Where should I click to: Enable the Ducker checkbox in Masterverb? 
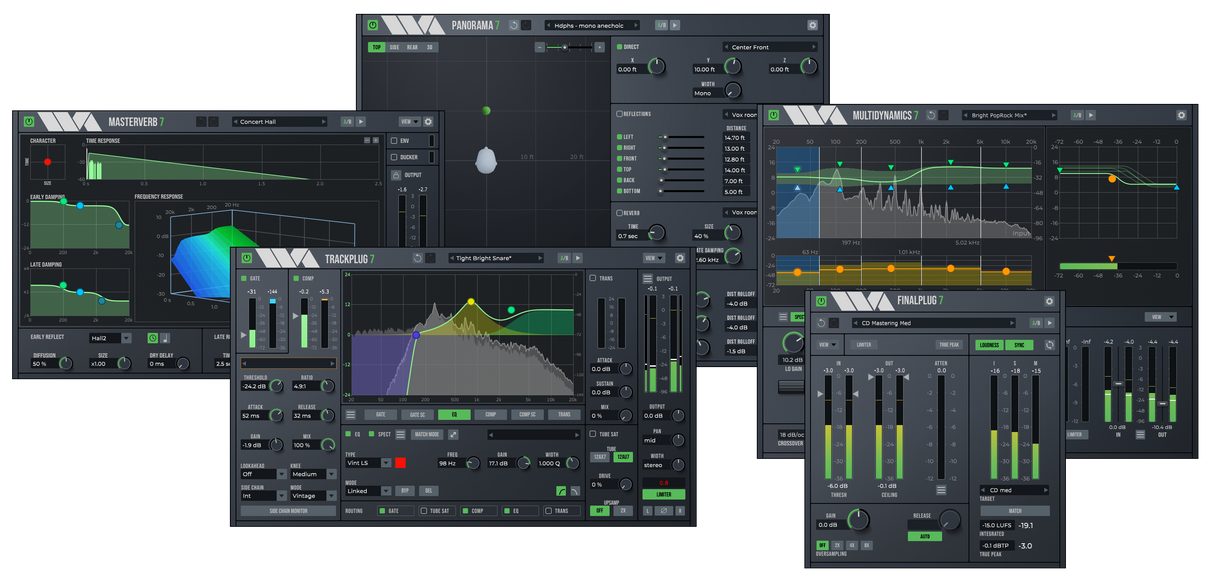(x=394, y=157)
